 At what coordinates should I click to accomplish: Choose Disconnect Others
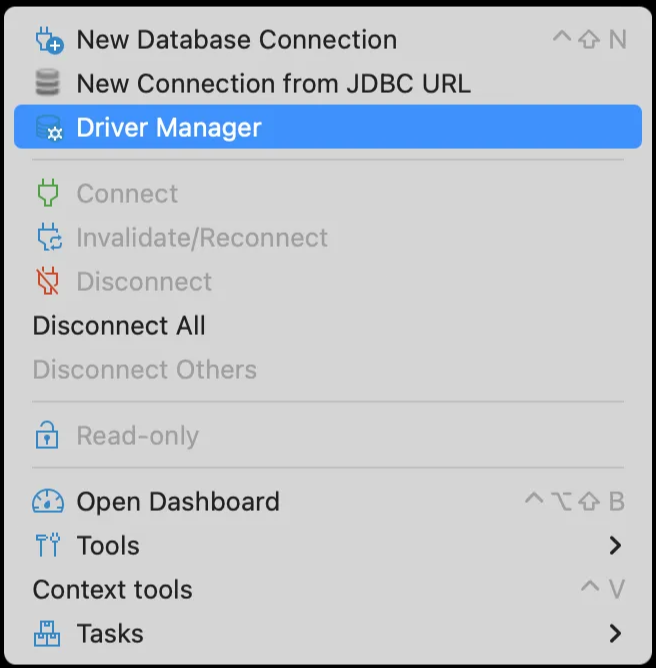pyautogui.click(x=144, y=370)
